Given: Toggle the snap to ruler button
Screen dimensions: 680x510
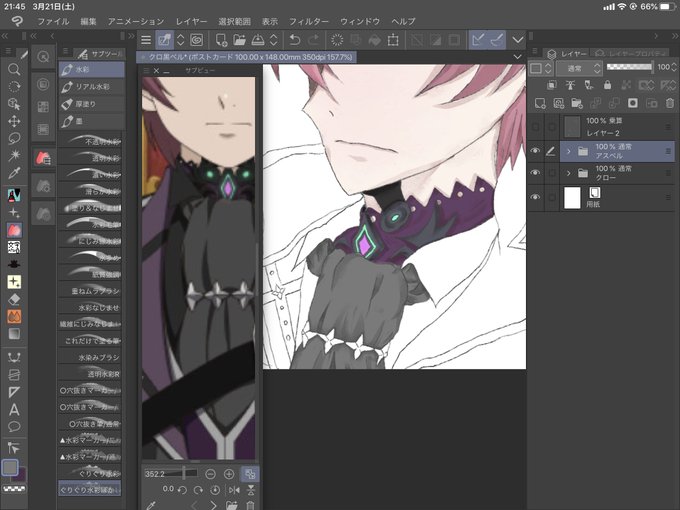Looking at the screenshot, I should tap(478, 40).
